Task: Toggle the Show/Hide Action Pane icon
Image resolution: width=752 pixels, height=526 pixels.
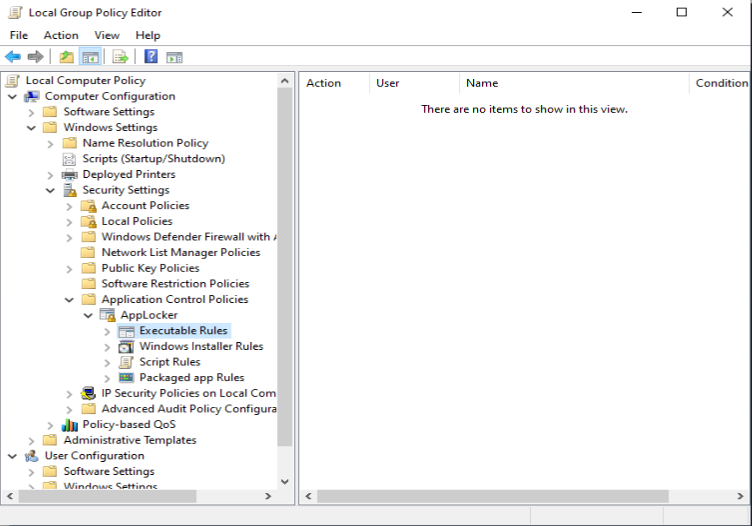Action: point(174,58)
